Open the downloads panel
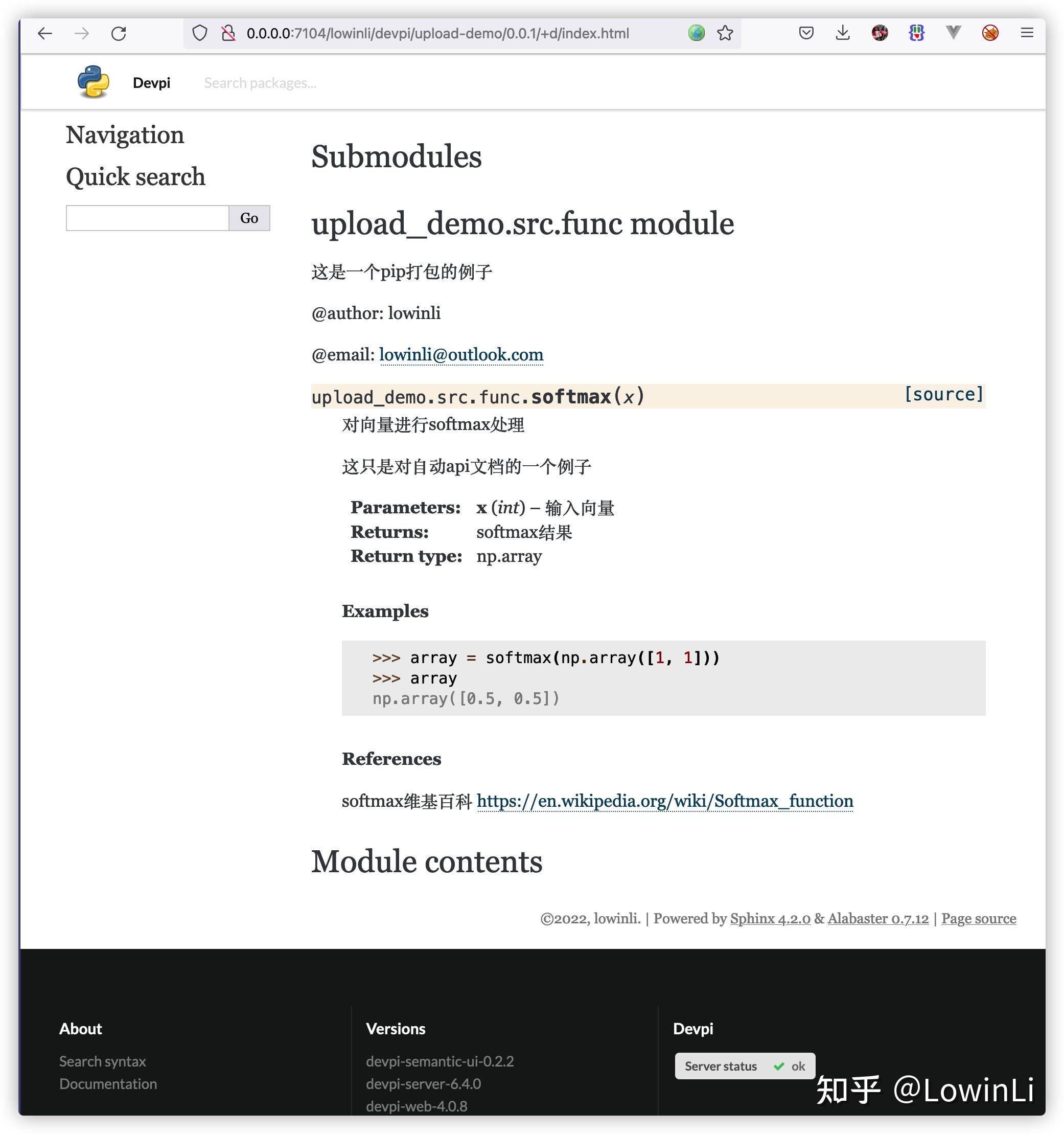1064x1134 pixels. point(842,33)
